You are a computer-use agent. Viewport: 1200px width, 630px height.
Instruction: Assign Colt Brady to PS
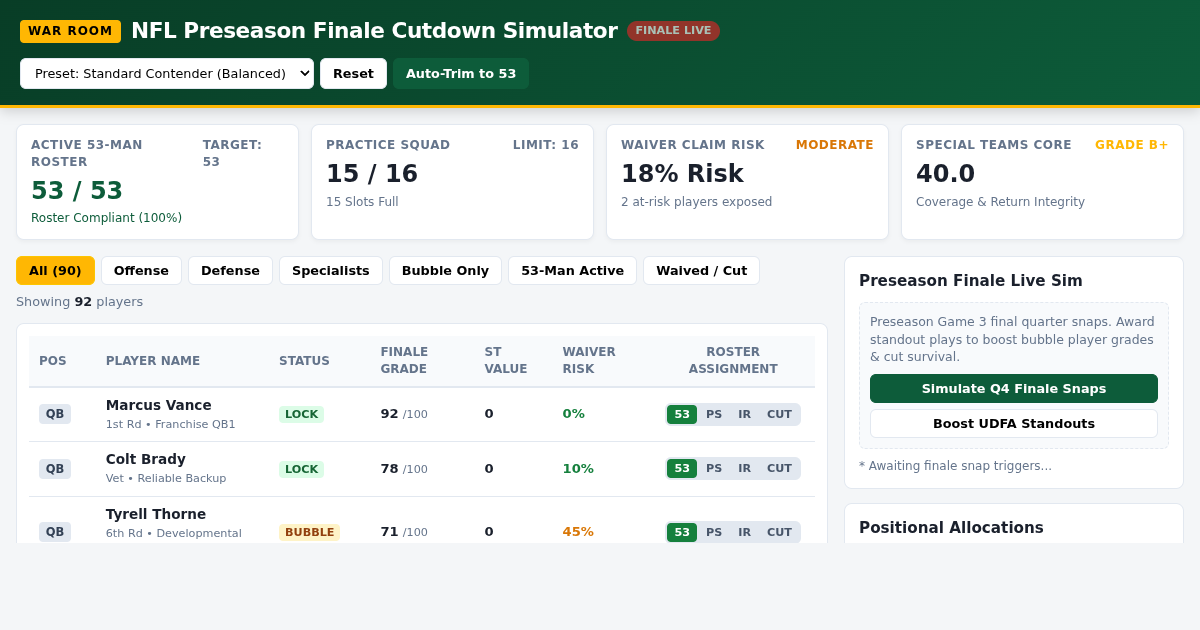(x=714, y=468)
